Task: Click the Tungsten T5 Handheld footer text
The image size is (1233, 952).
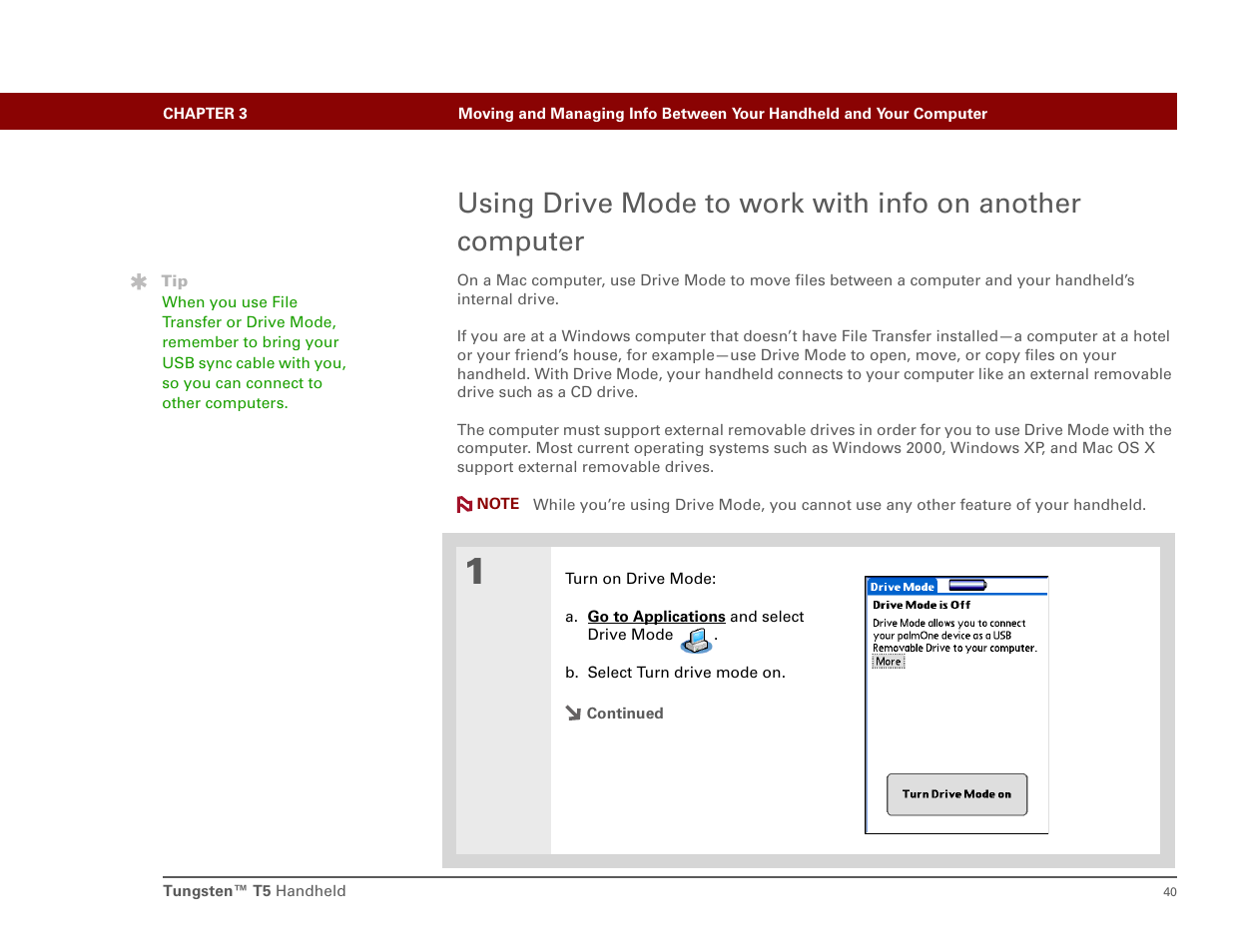Action: 255,891
